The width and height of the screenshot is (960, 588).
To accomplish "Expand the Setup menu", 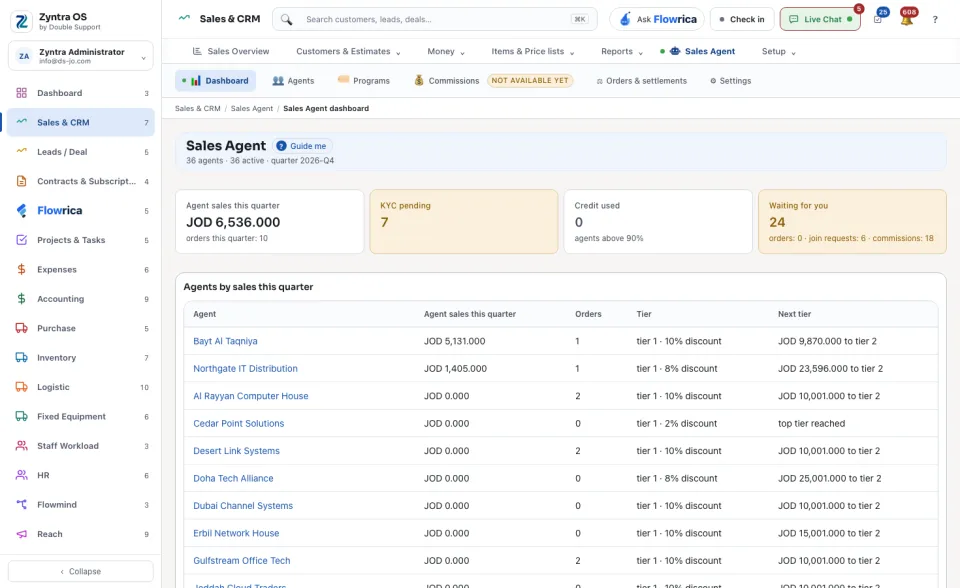I will [x=778, y=51].
